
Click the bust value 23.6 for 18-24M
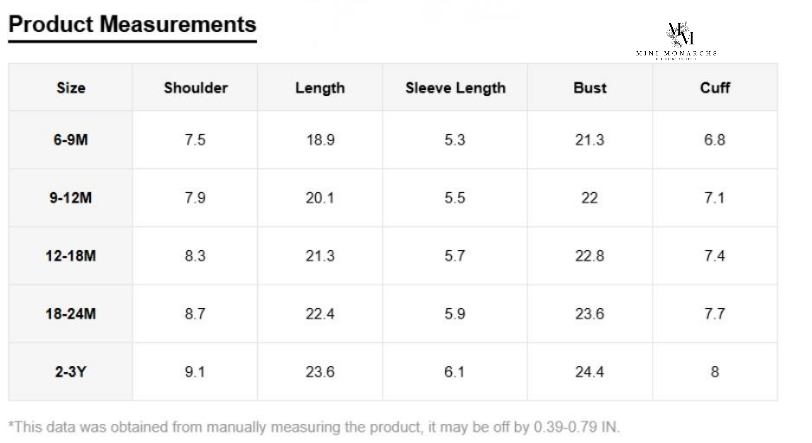tap(590, 314)
